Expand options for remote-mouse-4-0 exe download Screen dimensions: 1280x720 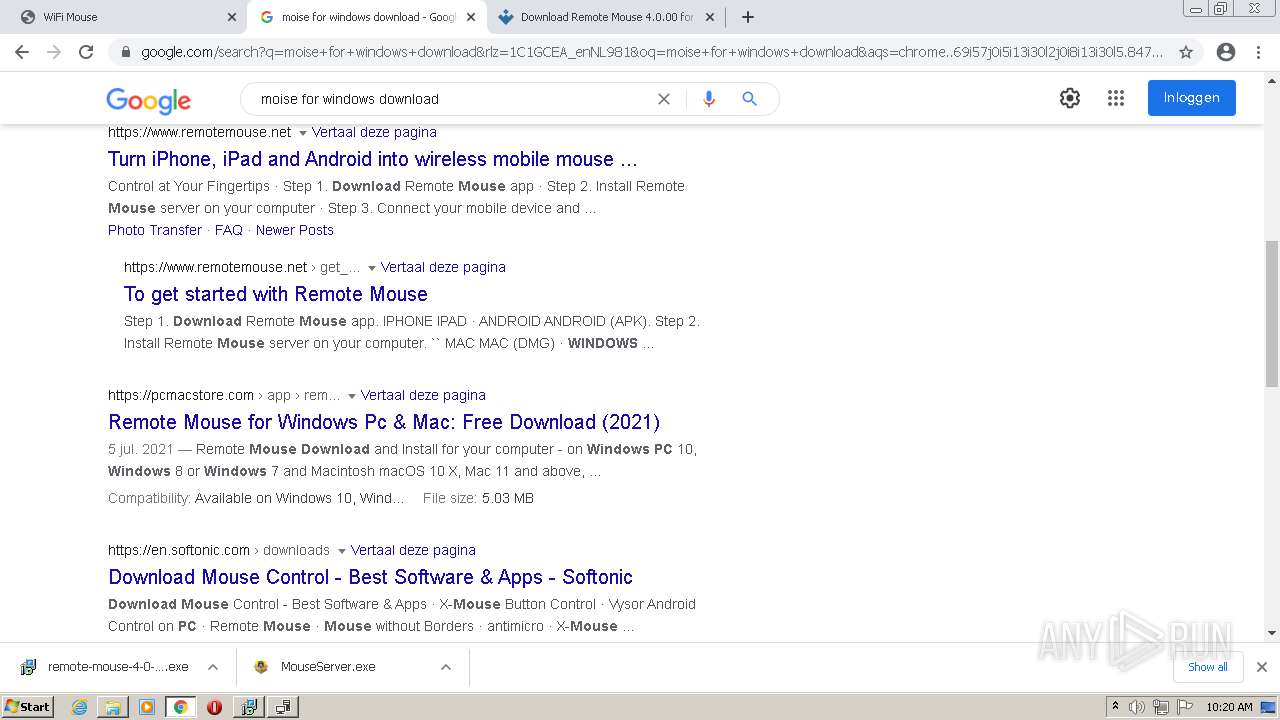pyautogui.click(x=213, y=667)
